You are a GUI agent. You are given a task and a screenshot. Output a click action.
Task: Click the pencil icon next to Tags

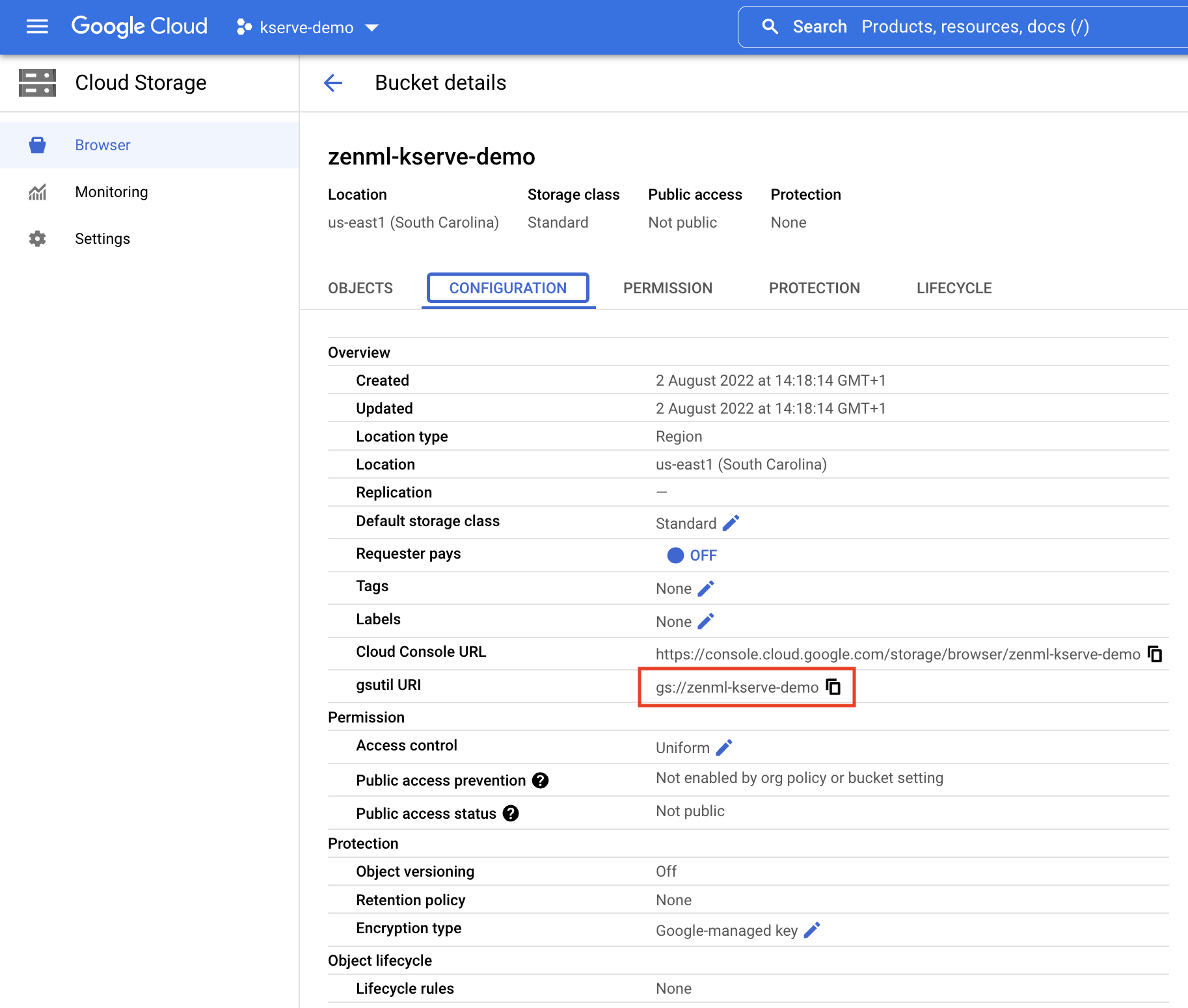(x=706, y=589)
